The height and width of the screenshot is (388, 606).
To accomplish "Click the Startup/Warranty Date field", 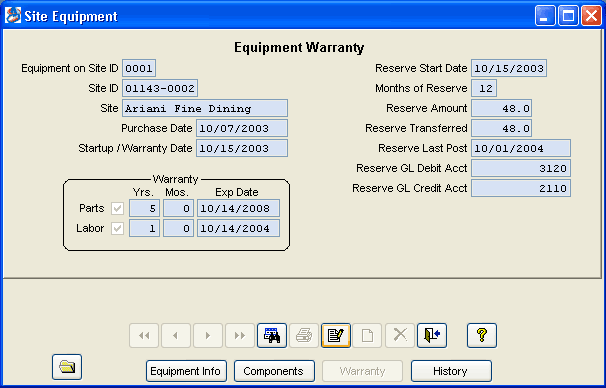I will tap(242, 148).
